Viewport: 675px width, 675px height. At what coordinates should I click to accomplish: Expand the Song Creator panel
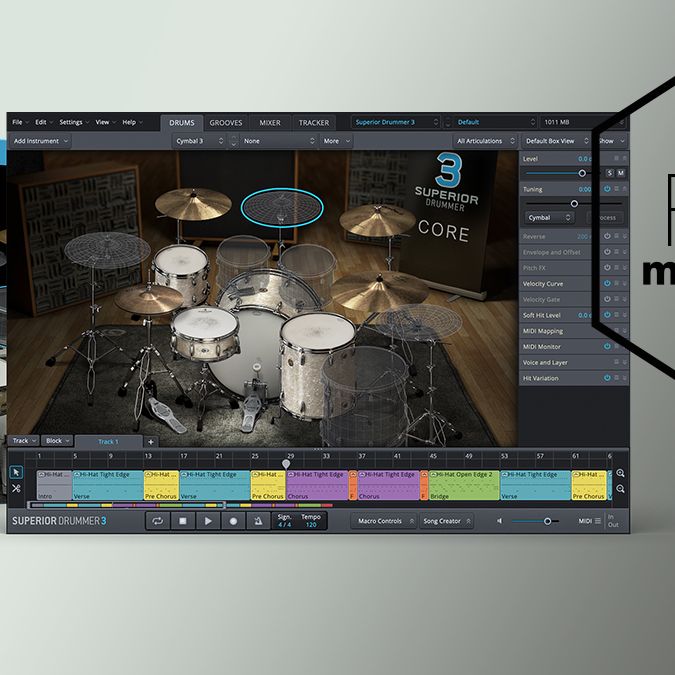pos(446,521)
